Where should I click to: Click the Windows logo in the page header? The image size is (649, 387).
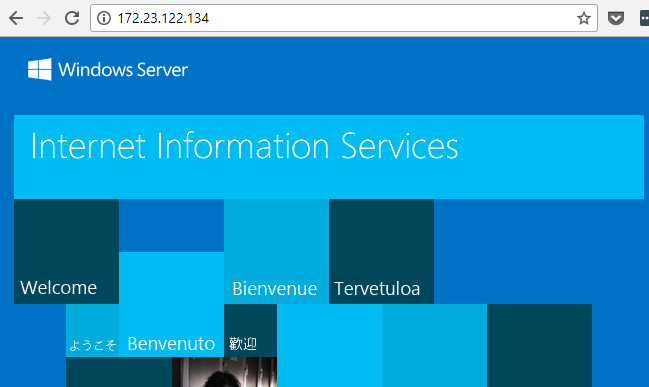point(40,69)
